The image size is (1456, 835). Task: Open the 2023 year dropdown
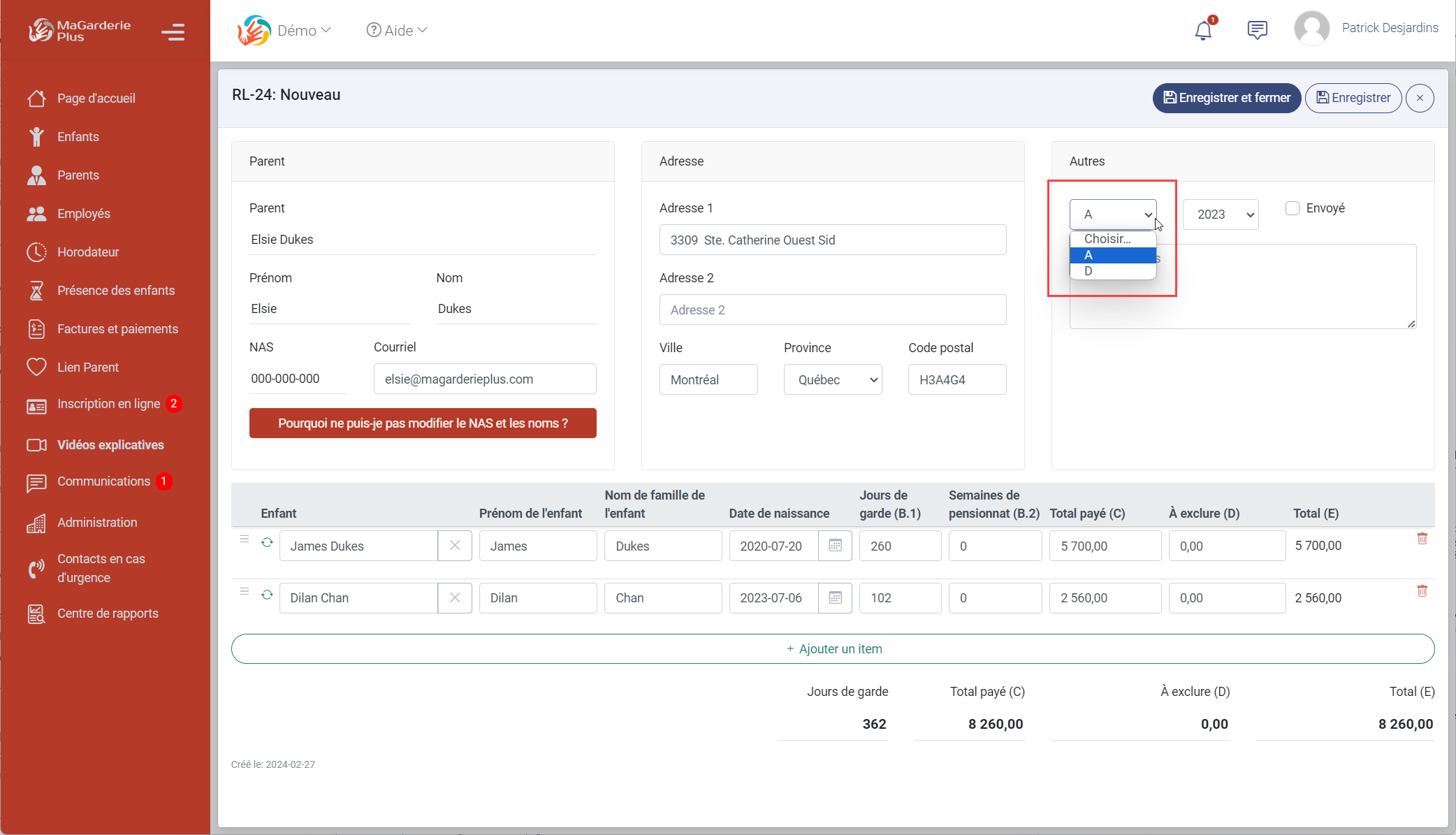[x=1221, y=215]
